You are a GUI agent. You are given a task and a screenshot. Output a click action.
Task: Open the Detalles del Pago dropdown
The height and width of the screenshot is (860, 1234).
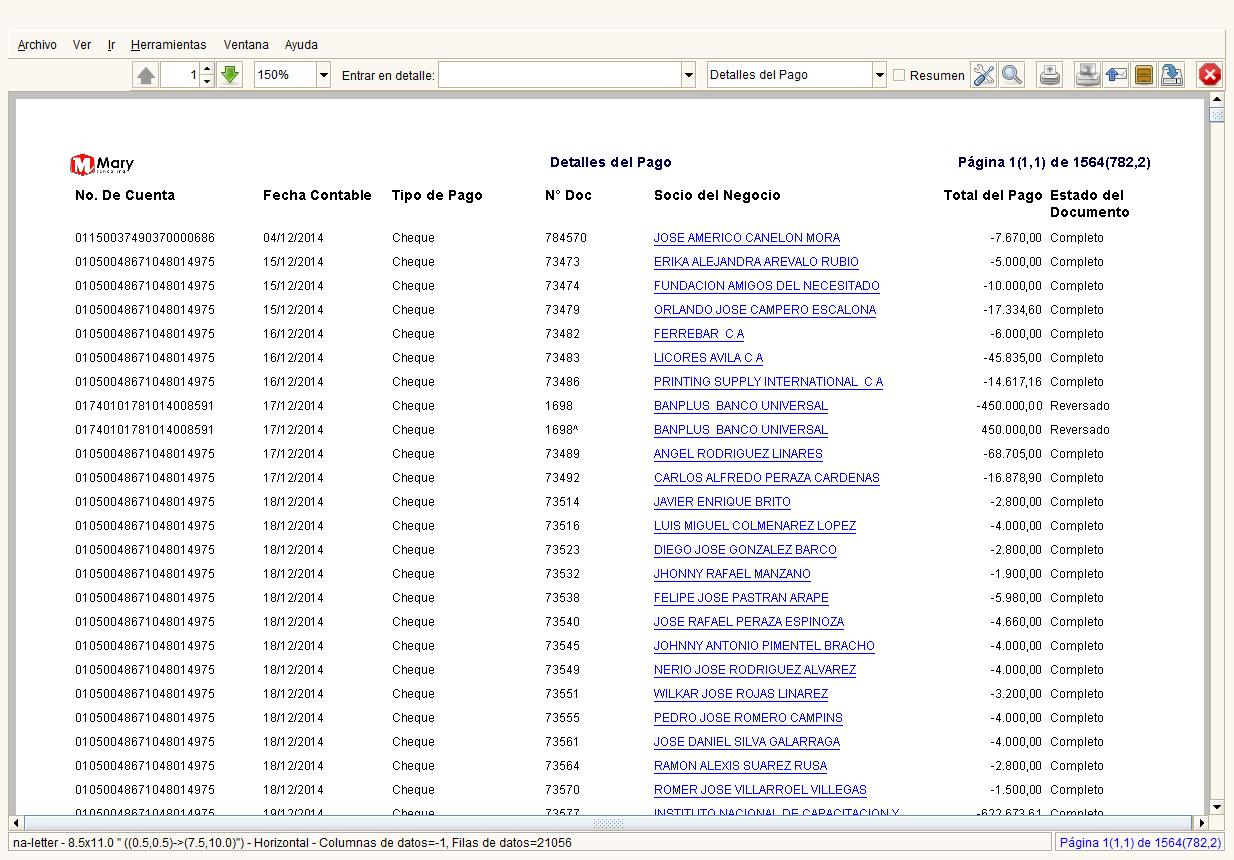[x=880, y=75]
